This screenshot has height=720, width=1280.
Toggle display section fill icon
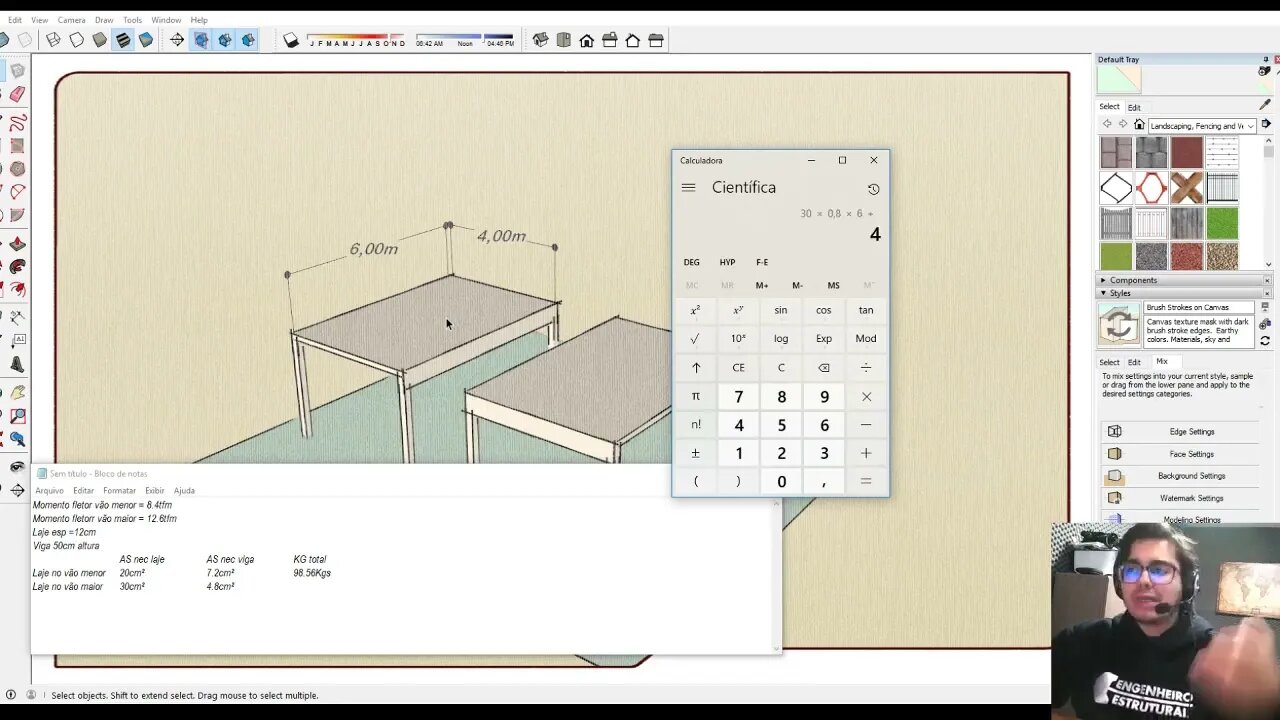(248, 40)
